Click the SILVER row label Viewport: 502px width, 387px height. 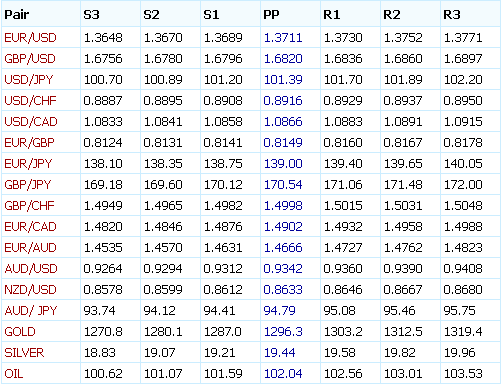(24, 353)
